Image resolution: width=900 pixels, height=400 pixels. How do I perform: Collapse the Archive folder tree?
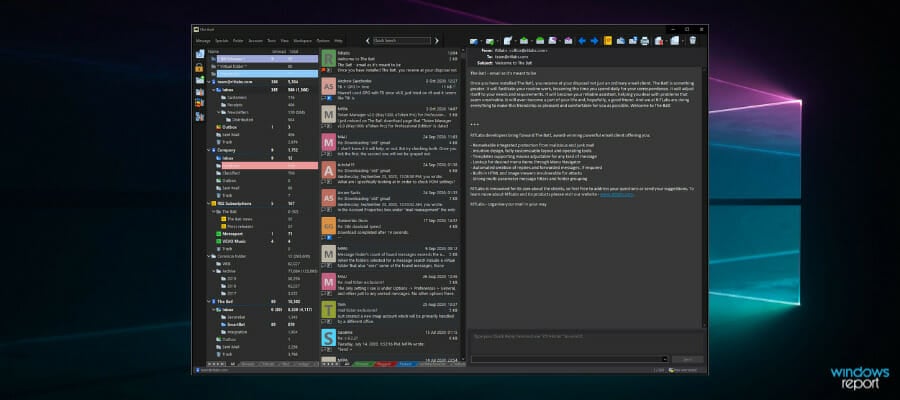tap(214, 271)
